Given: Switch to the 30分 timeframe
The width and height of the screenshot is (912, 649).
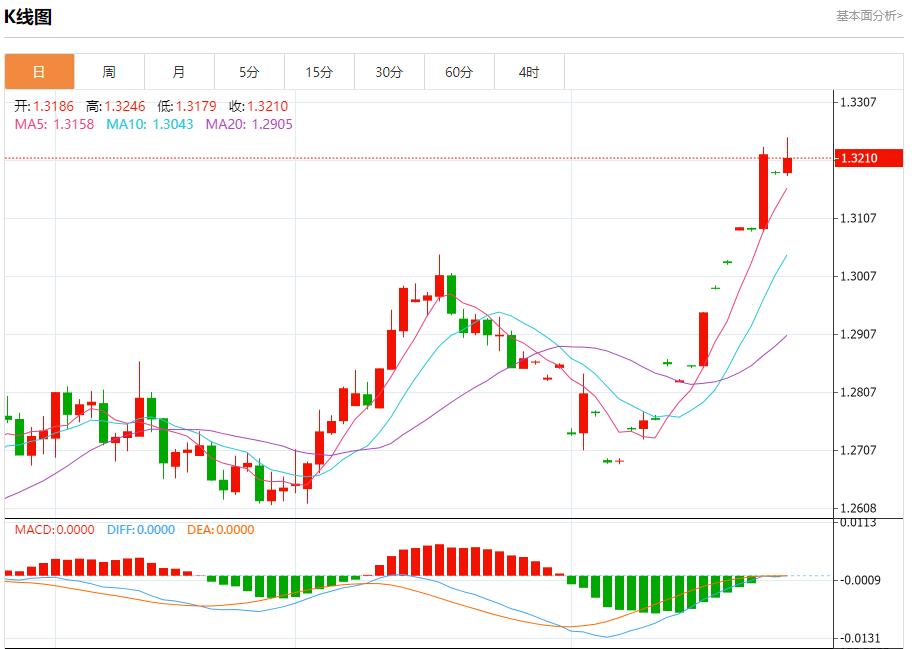Looking at the screenshot, I should click(389, 72).
